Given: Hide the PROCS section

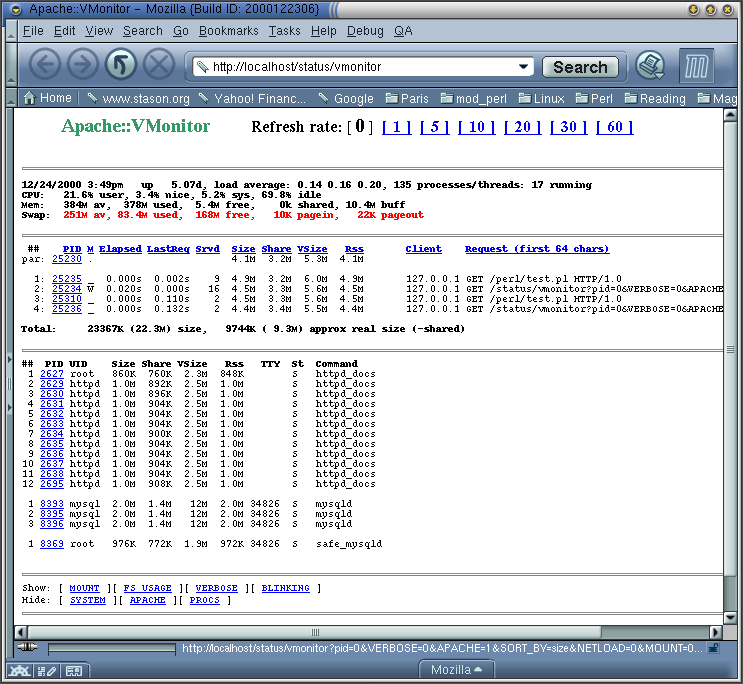Looking at the screenshot, I should pyautogui.click(x=204, y=600).
